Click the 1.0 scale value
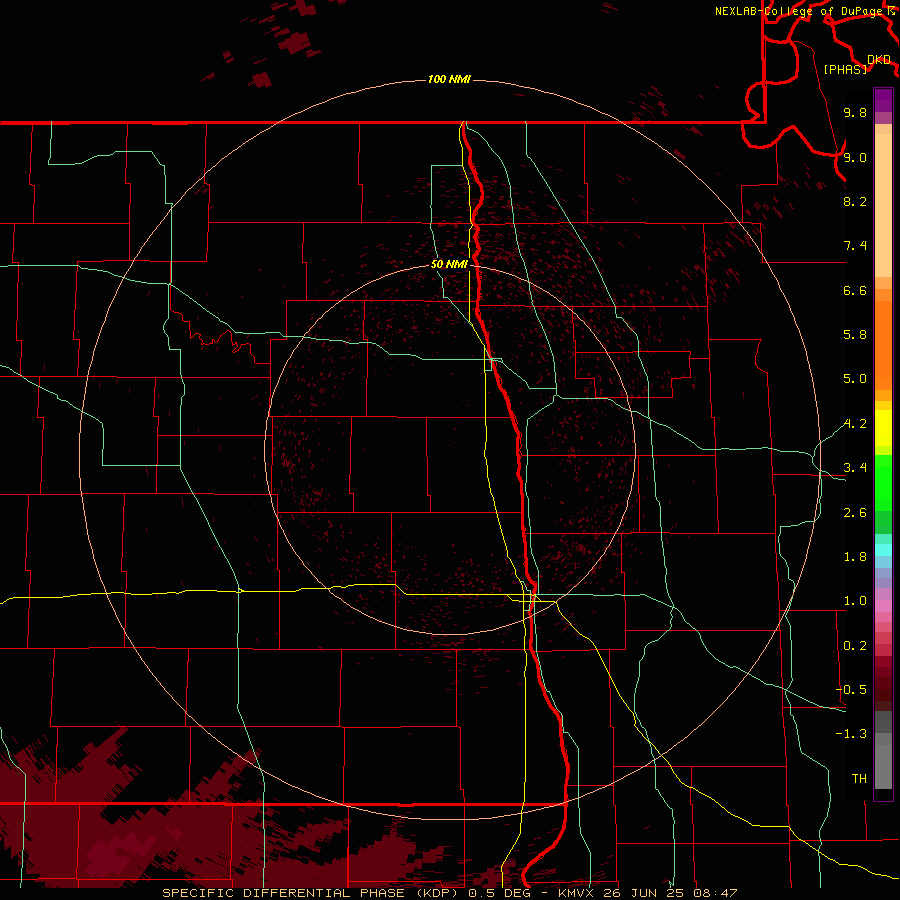This screenshot has width=900, height=900. coord(855,601)
